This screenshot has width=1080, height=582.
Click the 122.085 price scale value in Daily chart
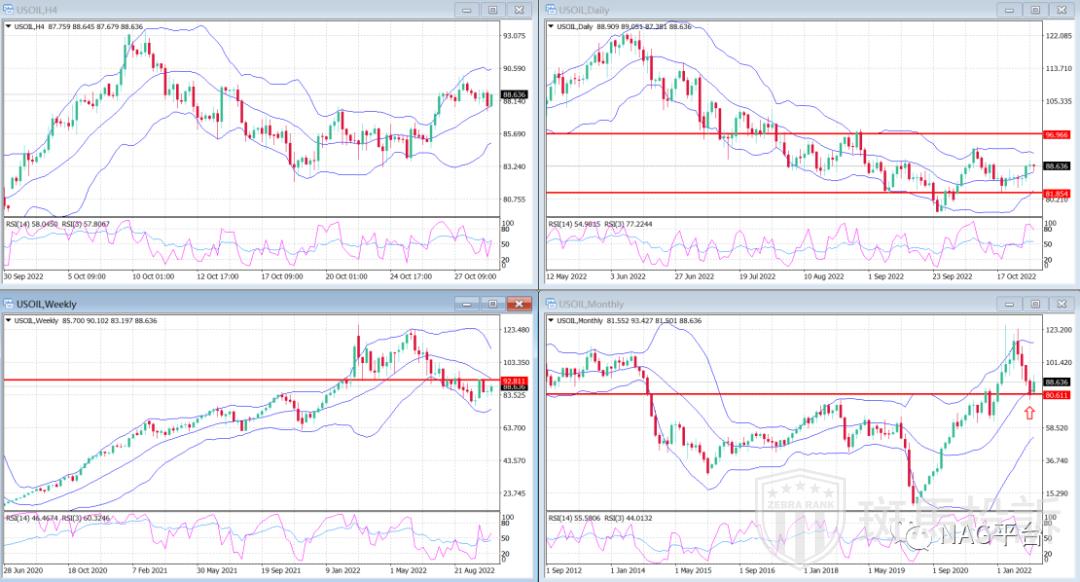(1058, 36)
